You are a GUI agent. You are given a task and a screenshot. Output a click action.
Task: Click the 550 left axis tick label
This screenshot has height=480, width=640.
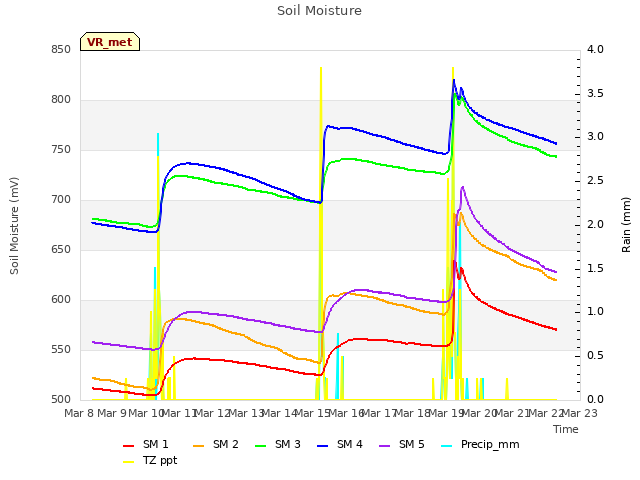click(x=61, y=350)
